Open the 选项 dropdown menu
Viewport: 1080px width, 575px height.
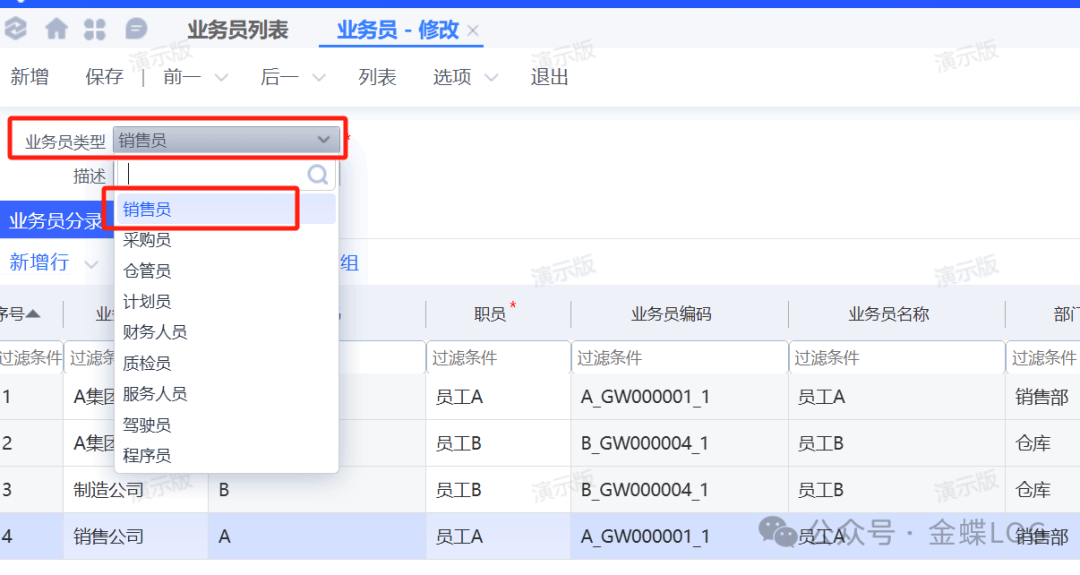tap(465, 78)
